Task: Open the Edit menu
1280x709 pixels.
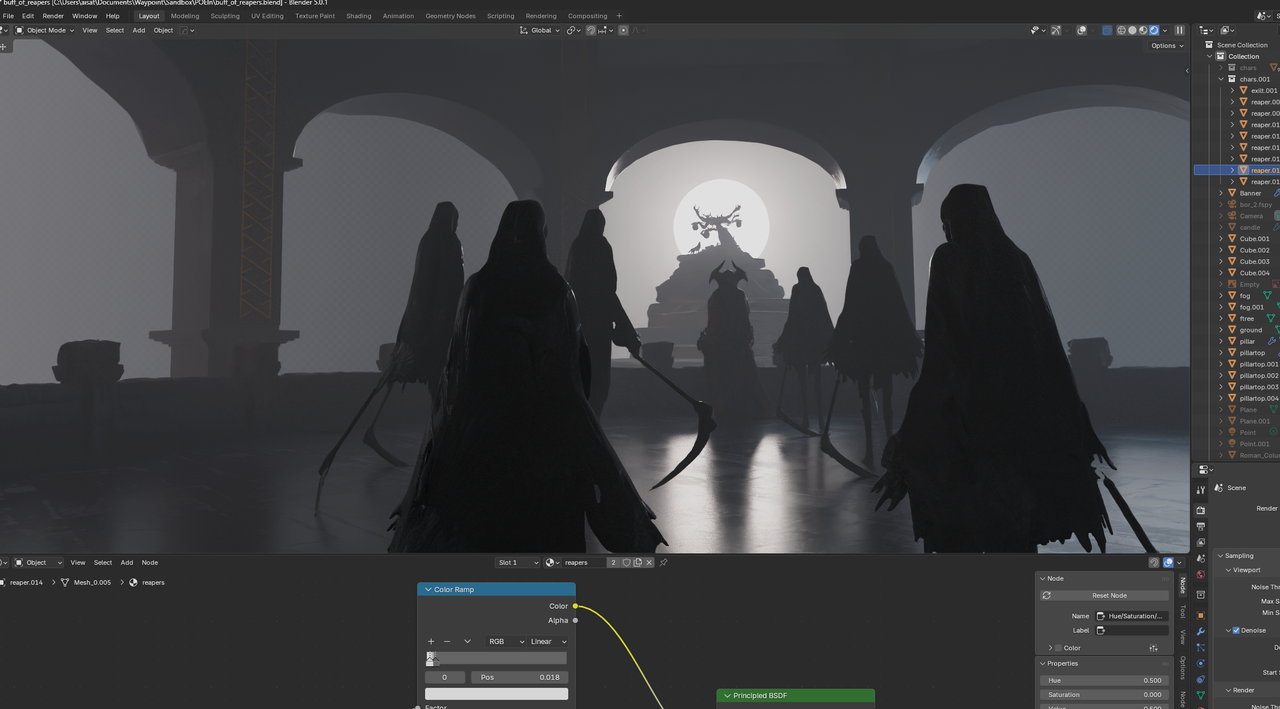Action: click(28, 16)
